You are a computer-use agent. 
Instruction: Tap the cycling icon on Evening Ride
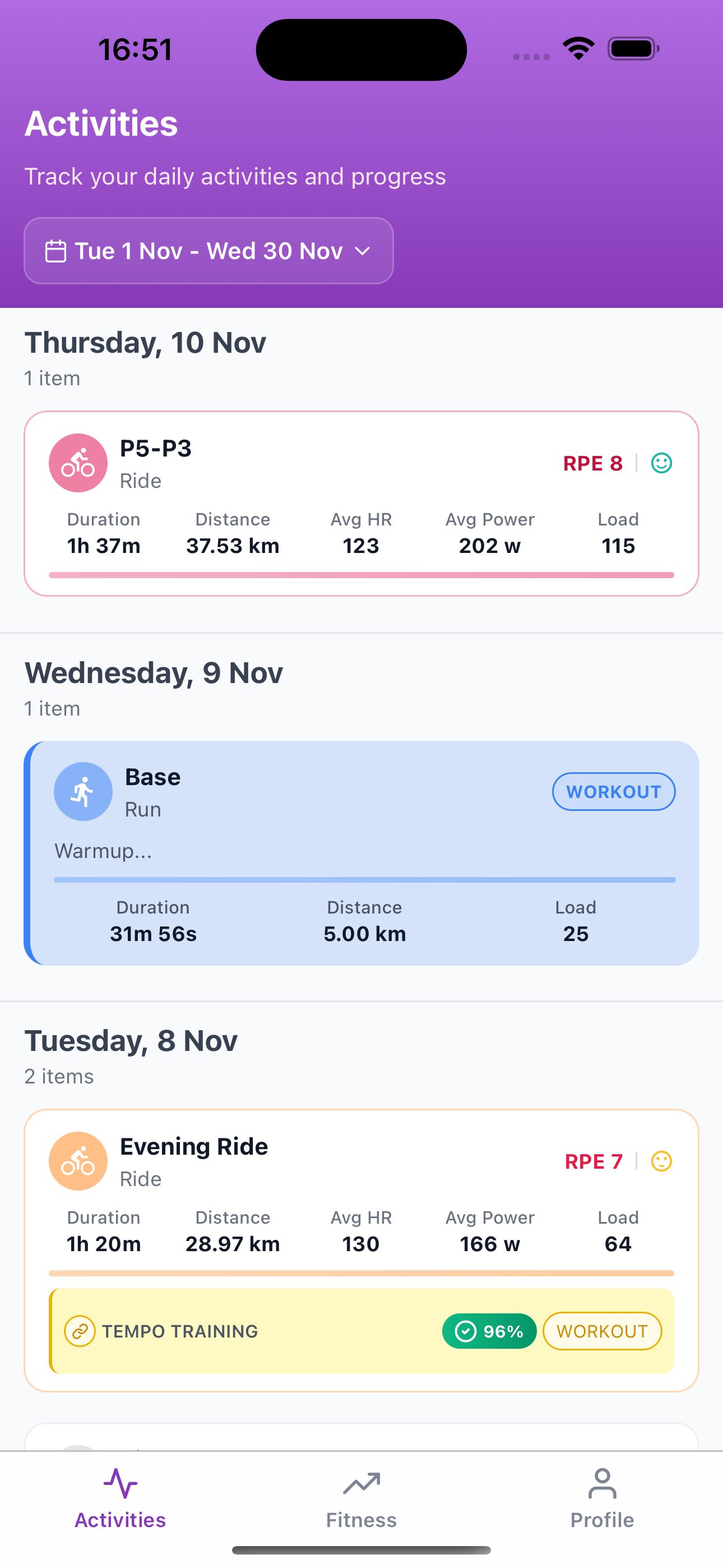point(78,1160)
